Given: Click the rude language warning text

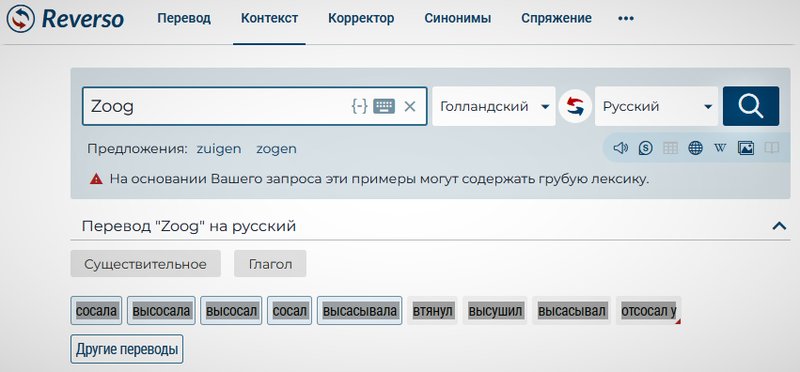Looking at the screenshot, I should (379, 179).
